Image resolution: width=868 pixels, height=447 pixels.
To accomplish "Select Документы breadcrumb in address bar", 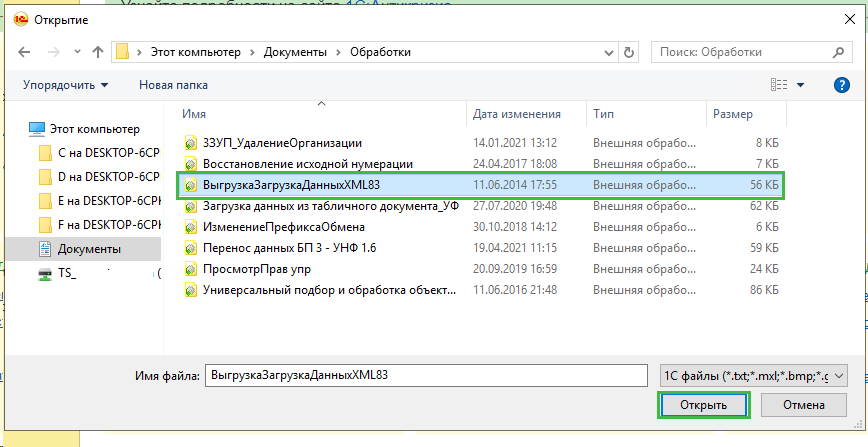I will point(295,52).
